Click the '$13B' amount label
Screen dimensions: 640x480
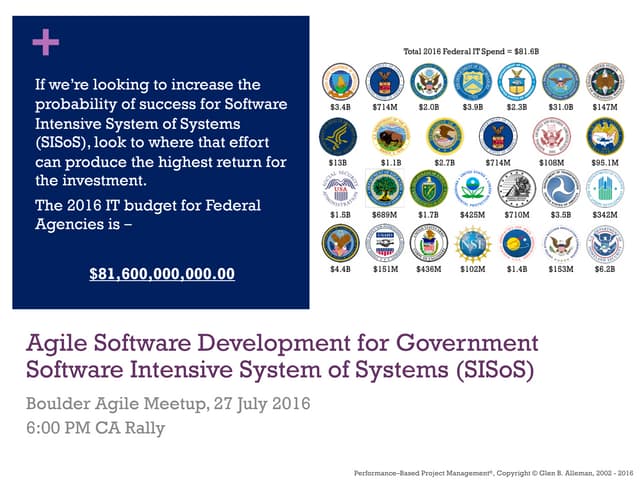338,162
